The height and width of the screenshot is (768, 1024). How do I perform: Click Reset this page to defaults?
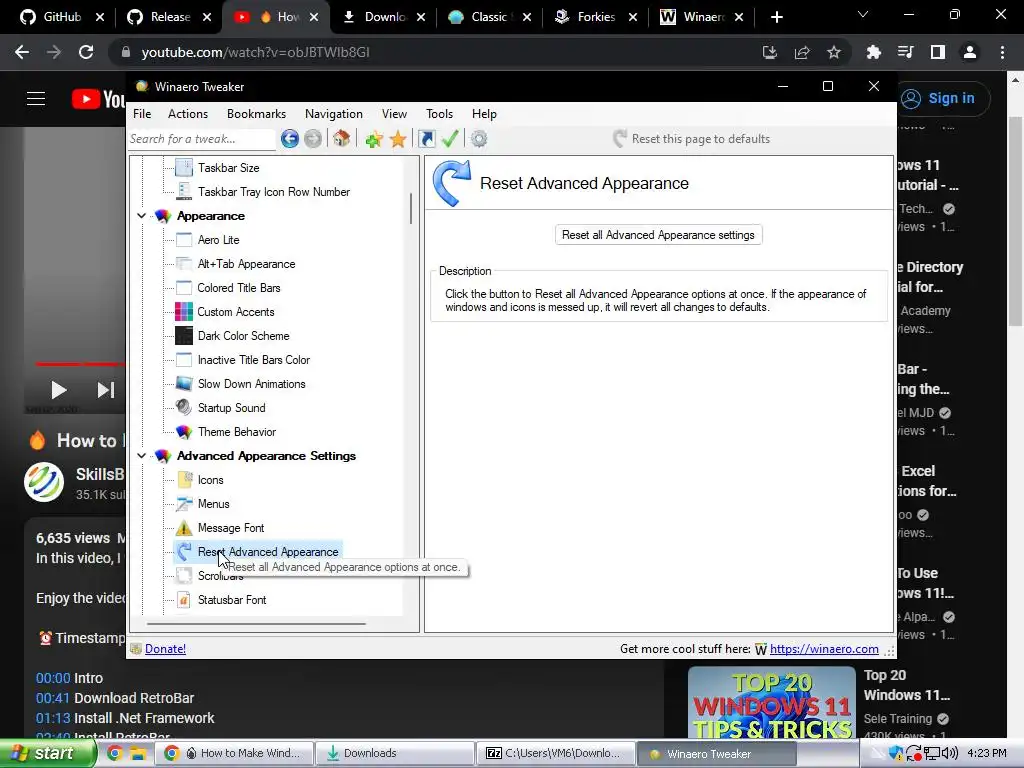click(x=692, y=138)
